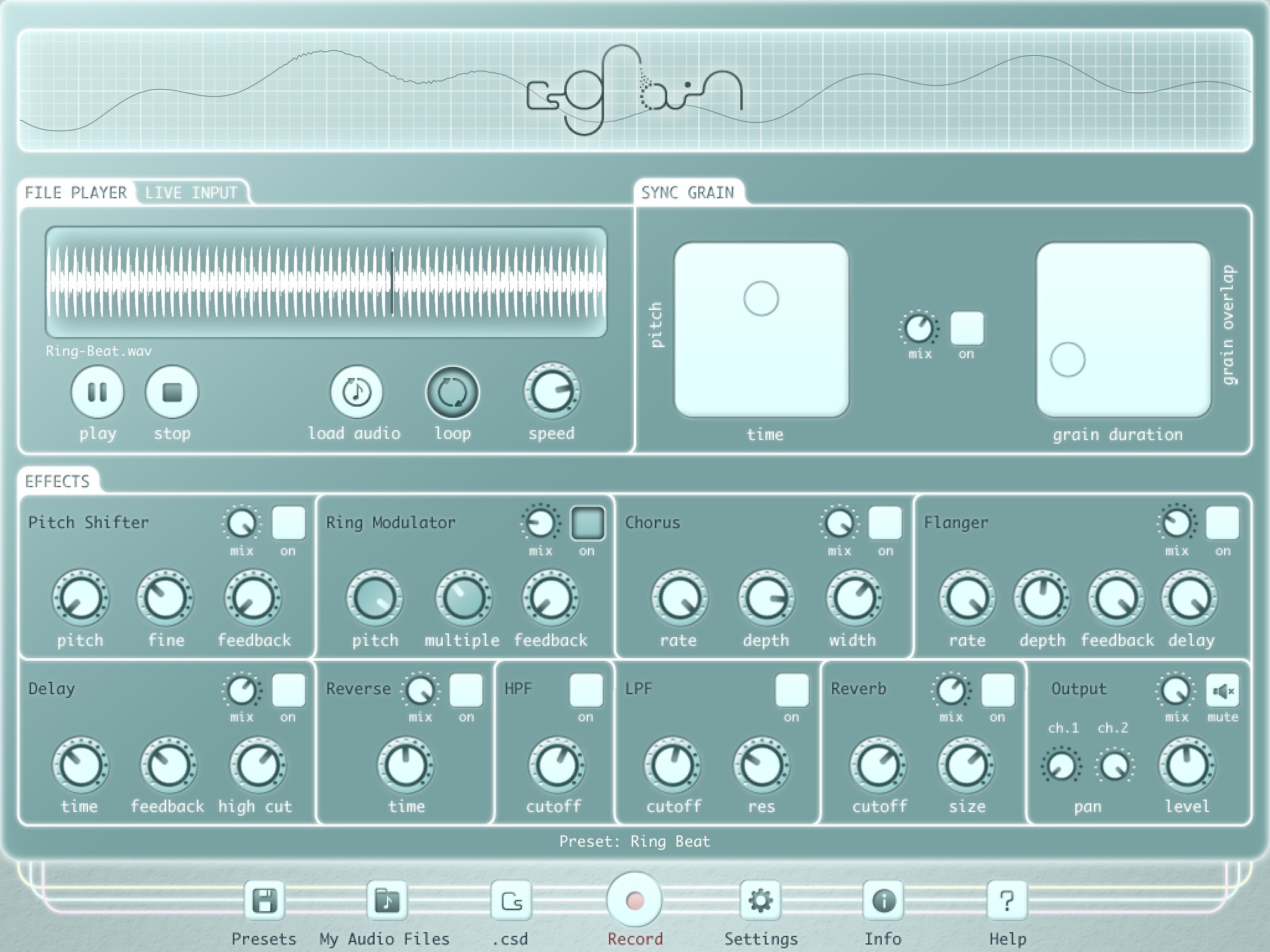Mute the output with speaker icon

click(1222, 690)
